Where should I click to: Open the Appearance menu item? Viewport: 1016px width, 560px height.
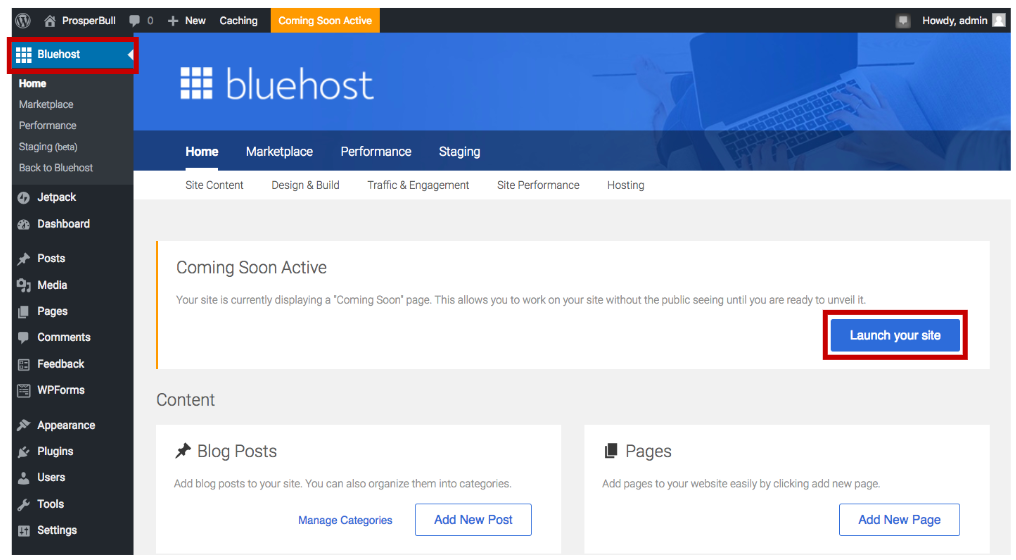click(66, 425)
